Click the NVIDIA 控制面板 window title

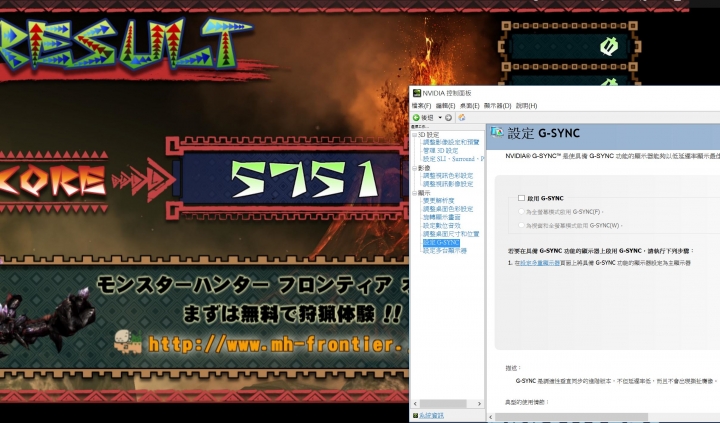(x=447, y=93)
